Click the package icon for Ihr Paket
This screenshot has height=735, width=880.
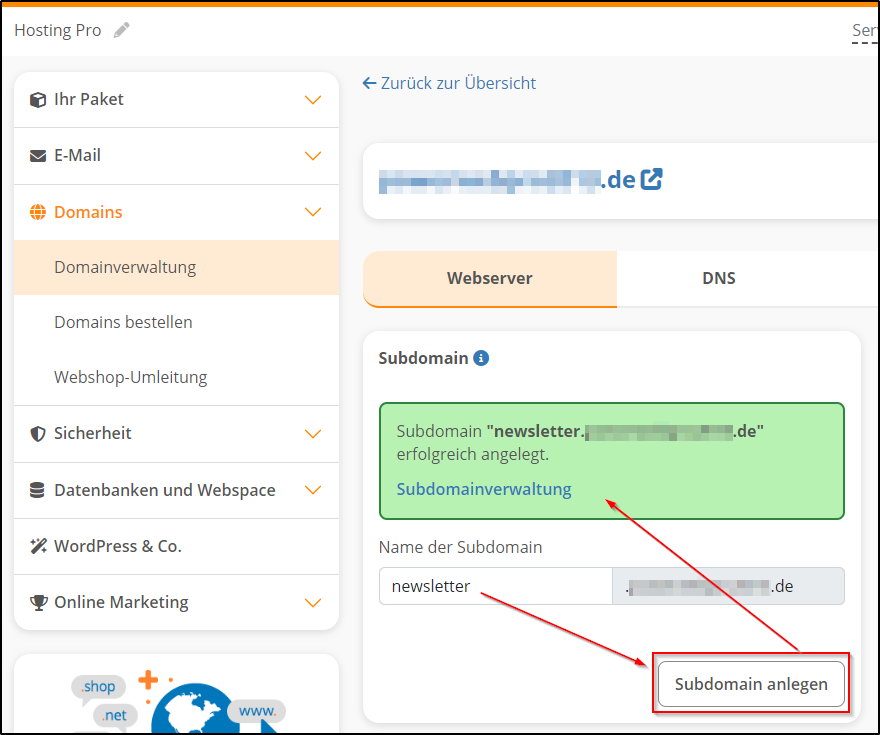[38, 99]
